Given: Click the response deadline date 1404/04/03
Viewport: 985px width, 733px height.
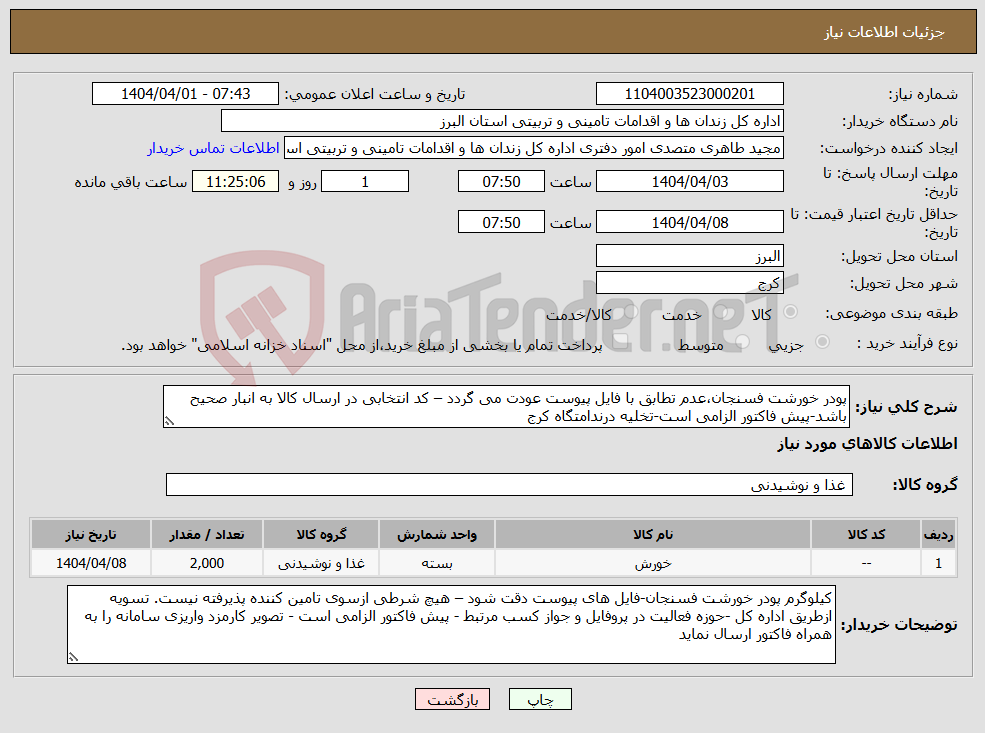Looking at the screenshot, I should pyautogui.click(x=690, y=182).
